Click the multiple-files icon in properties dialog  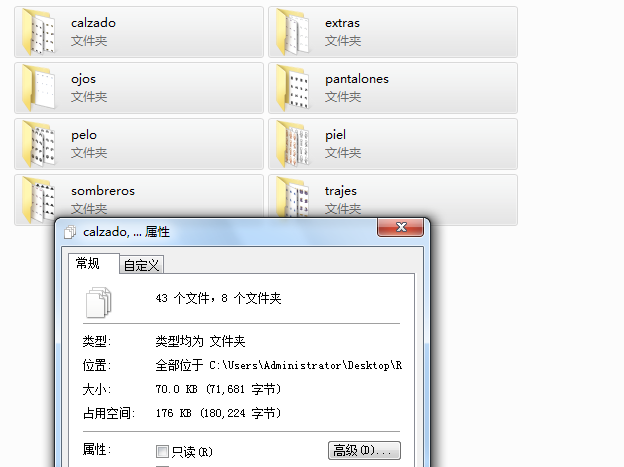coord(98,302)
